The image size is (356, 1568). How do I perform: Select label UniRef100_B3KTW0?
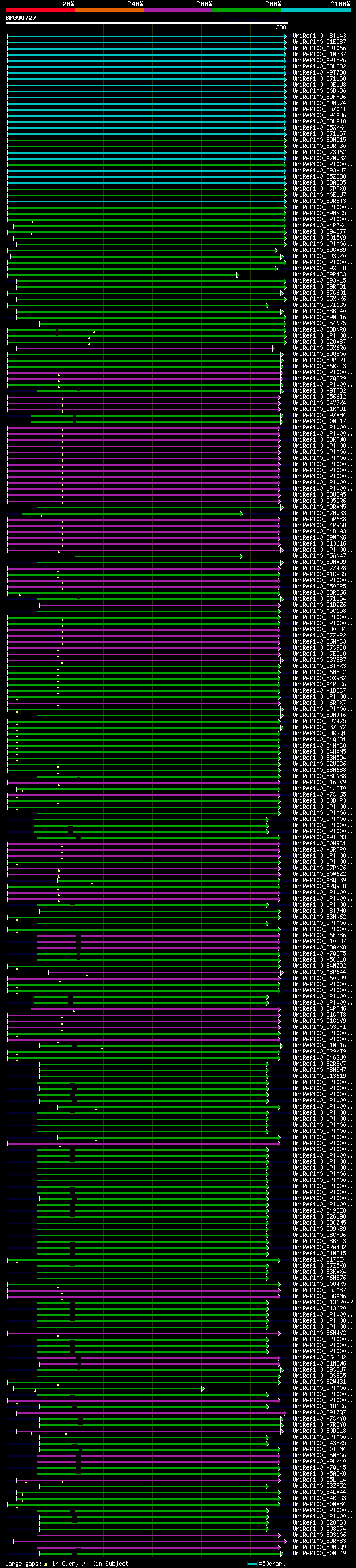click(319, 439)
